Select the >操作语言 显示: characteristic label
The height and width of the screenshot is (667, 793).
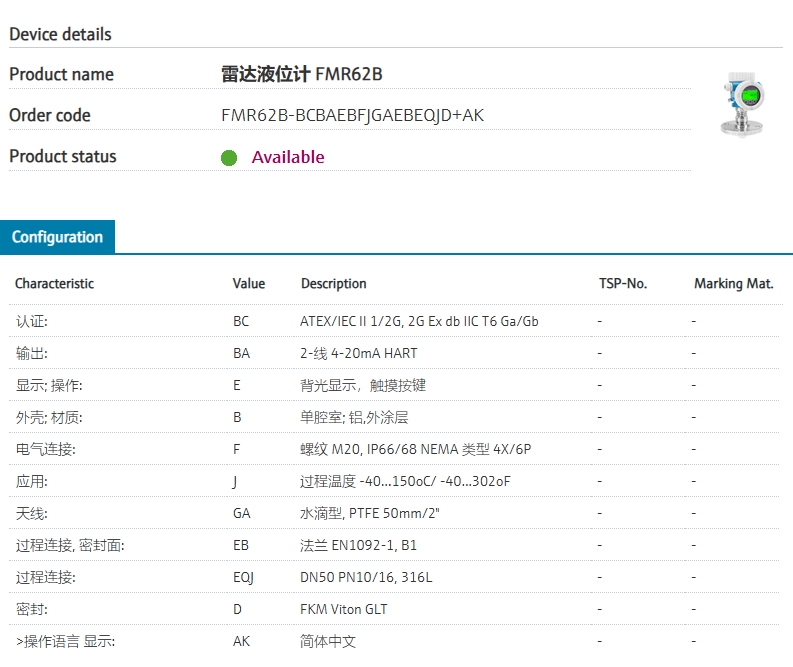click(66, 641)
